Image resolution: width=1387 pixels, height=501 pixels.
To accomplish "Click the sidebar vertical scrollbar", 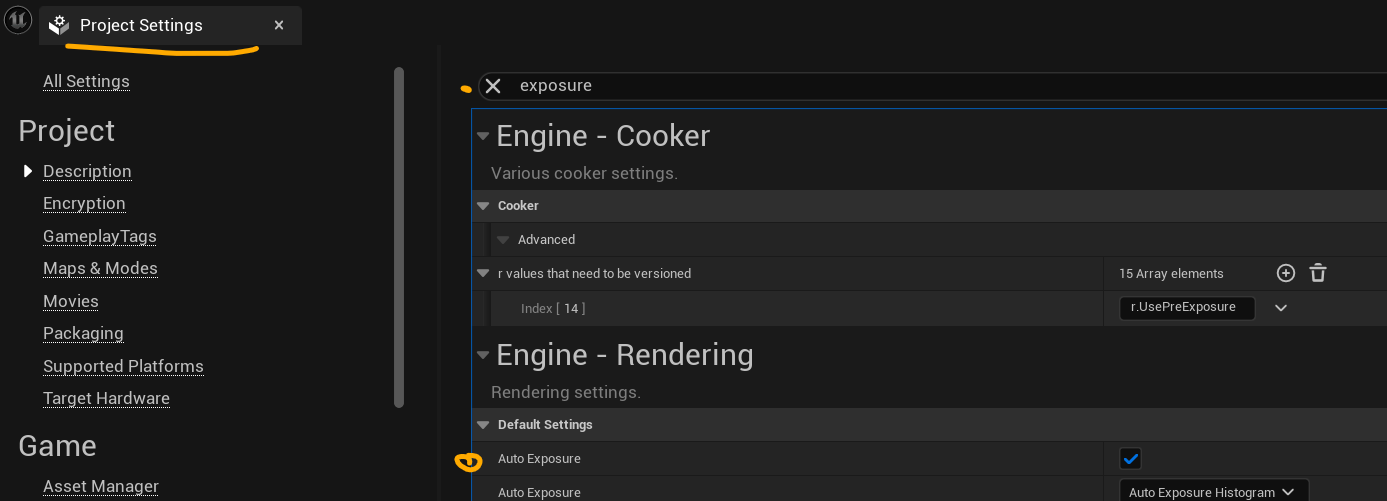I will (x=399, y=237).
